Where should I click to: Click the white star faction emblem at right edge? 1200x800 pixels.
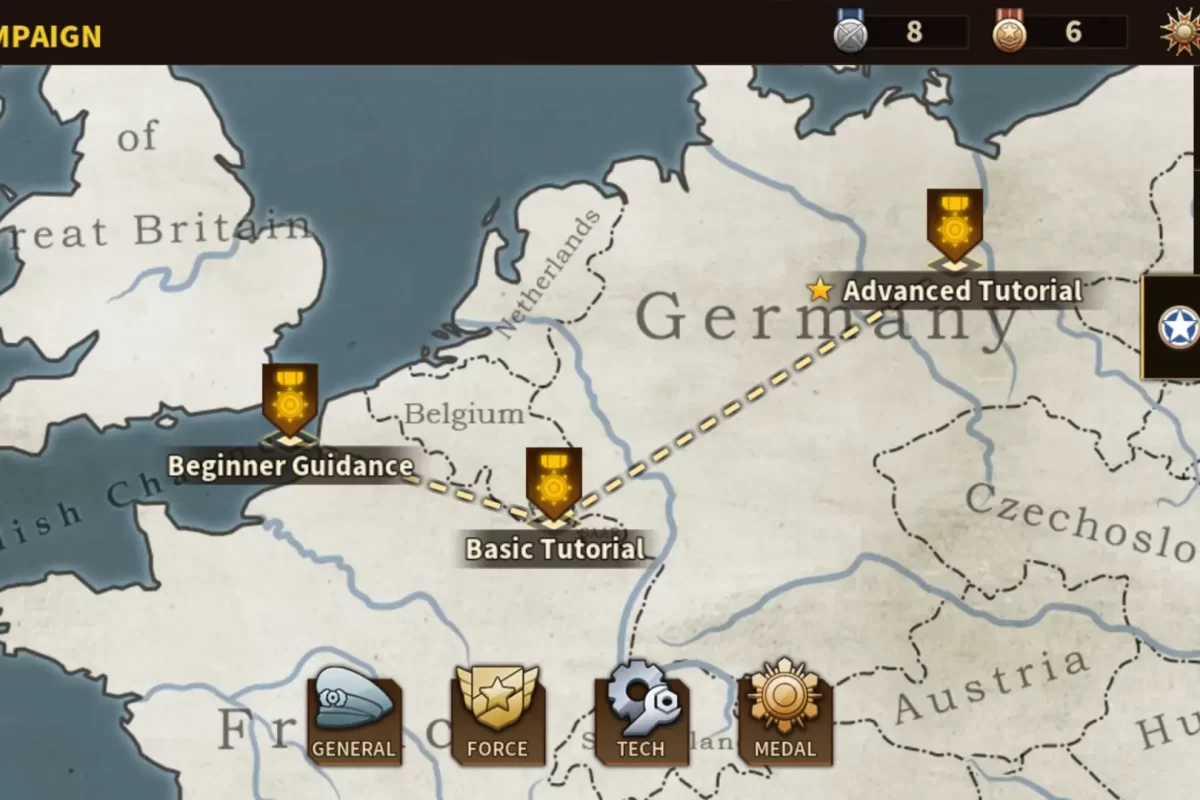point(1178,327)
